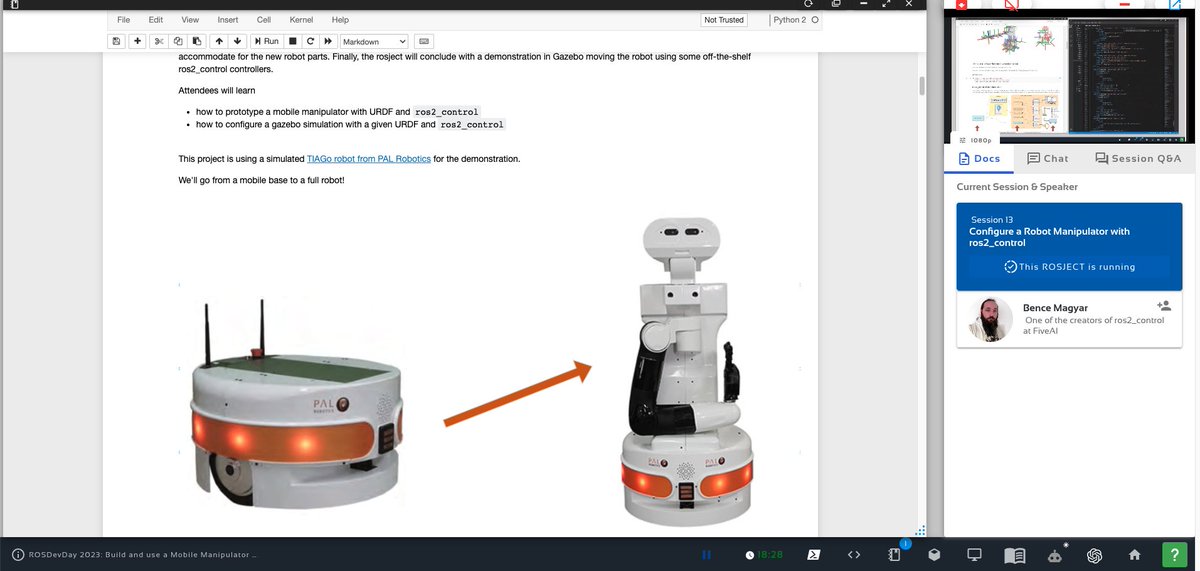Restart the kernel with the circular arrow icon

311,41
